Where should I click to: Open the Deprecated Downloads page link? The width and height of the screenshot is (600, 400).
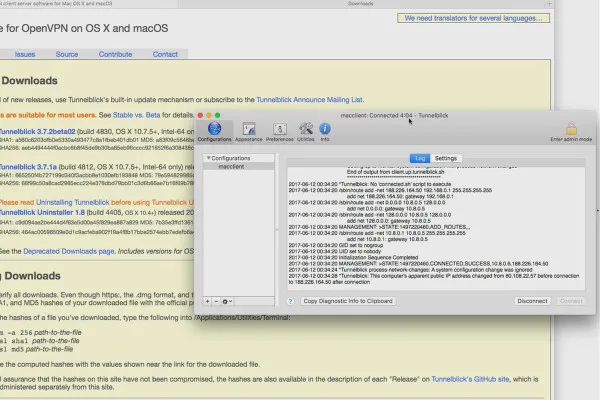coord(69,251)
